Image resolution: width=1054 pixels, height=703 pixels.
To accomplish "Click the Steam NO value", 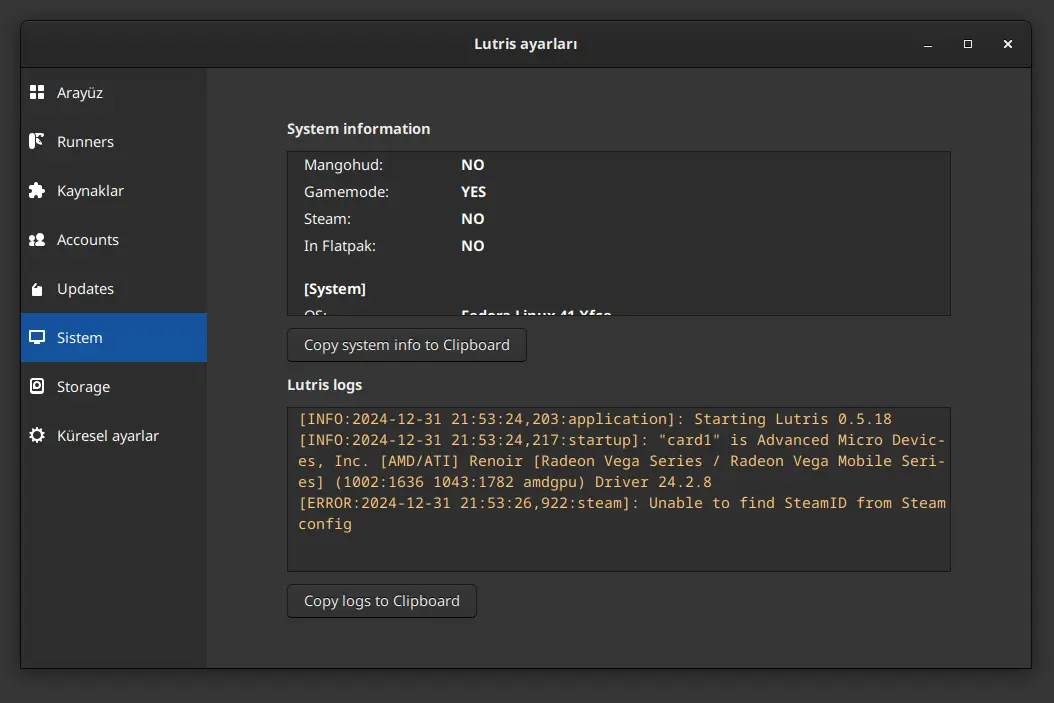I will 473,218.
